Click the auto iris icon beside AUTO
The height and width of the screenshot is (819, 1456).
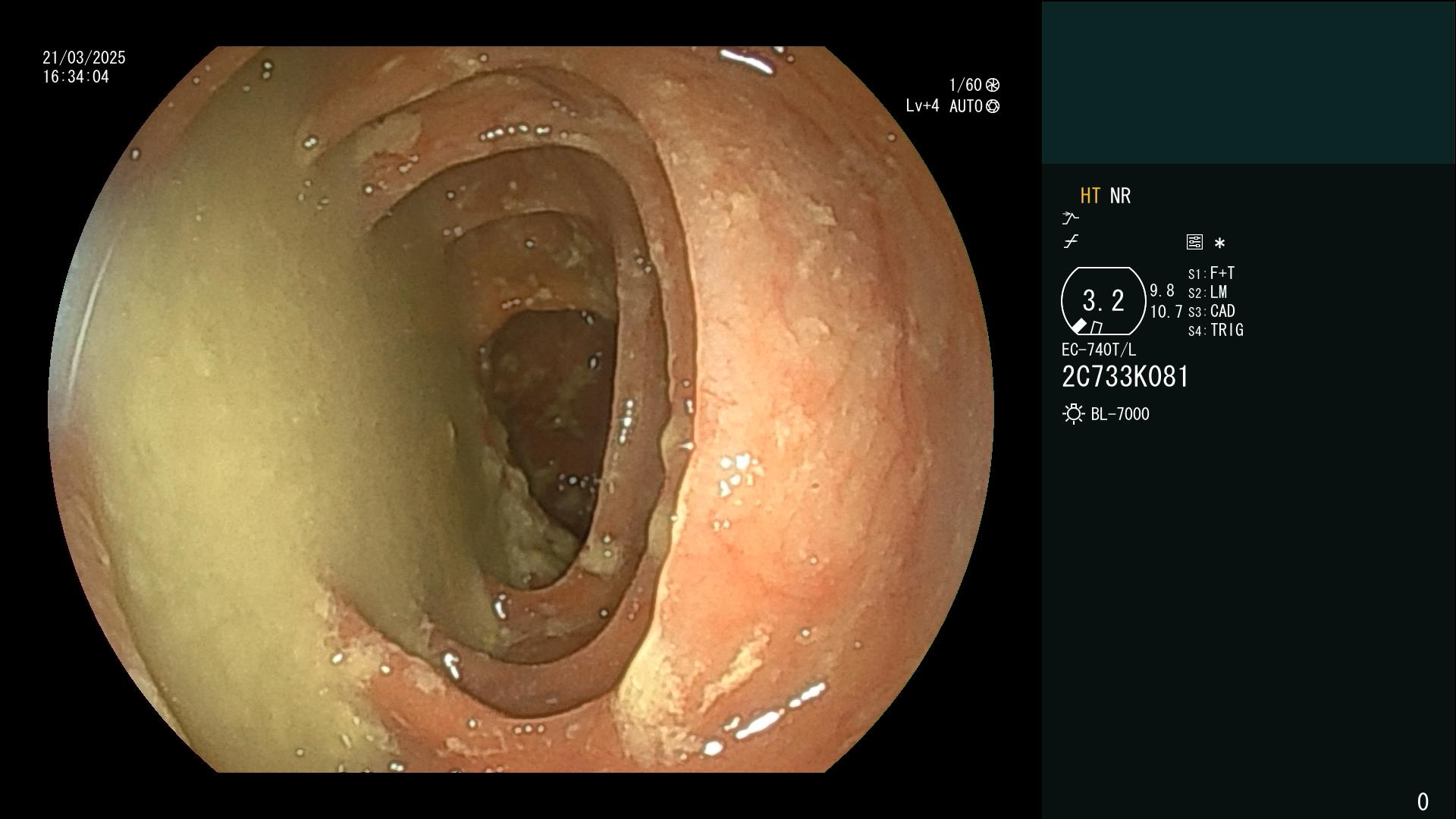coord(993,106)
